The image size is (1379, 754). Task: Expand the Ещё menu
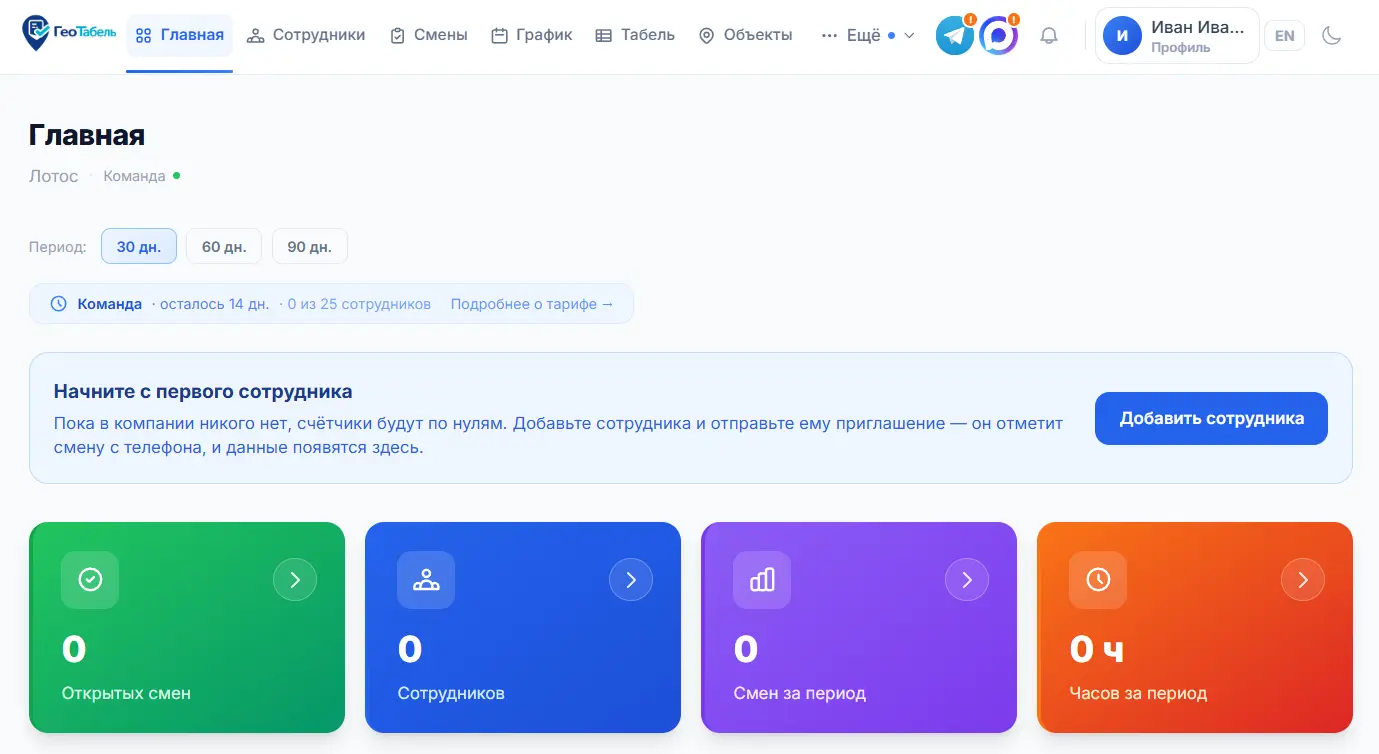coord(868,35)
